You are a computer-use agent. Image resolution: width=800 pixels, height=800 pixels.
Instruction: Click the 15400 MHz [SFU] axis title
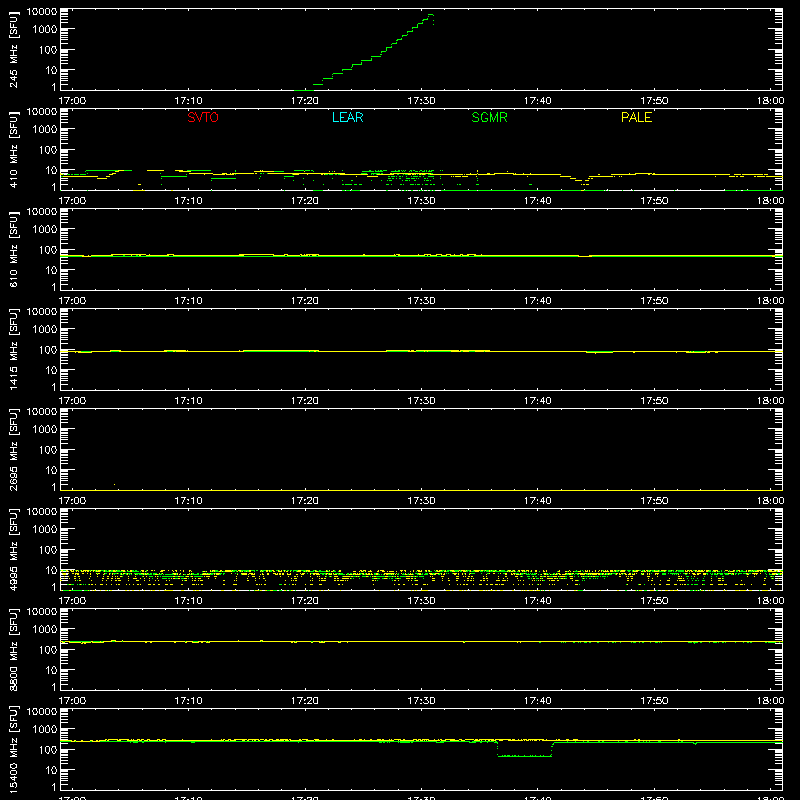click(x=14, y=749)
